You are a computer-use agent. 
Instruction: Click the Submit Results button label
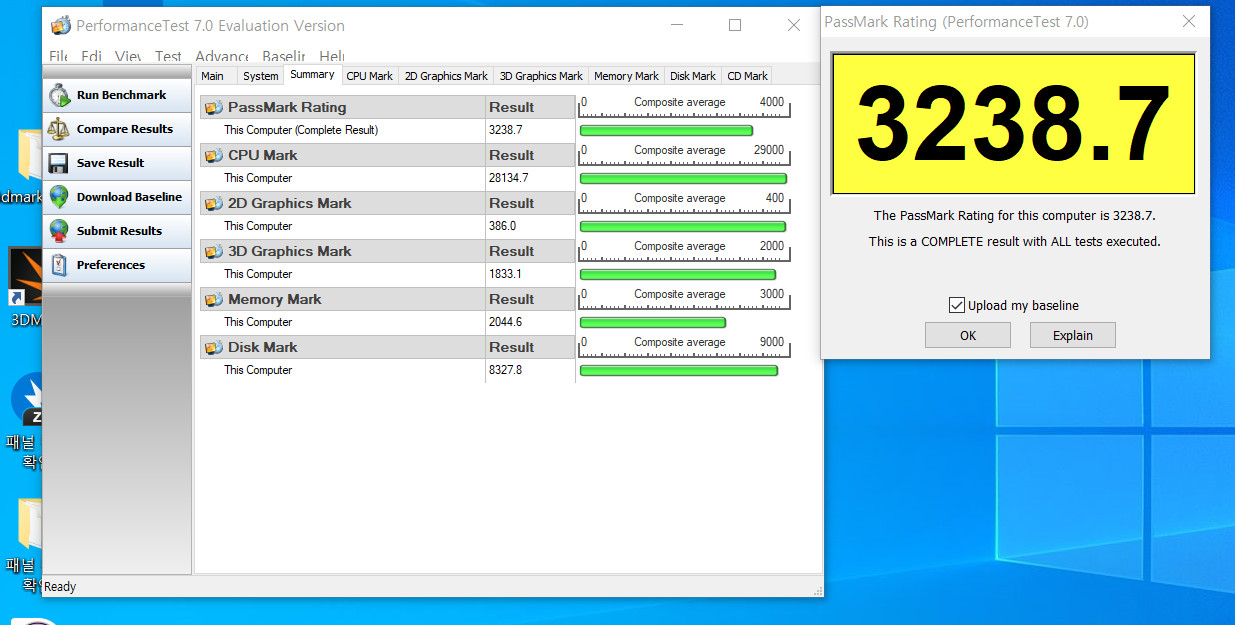coord(119,231)
